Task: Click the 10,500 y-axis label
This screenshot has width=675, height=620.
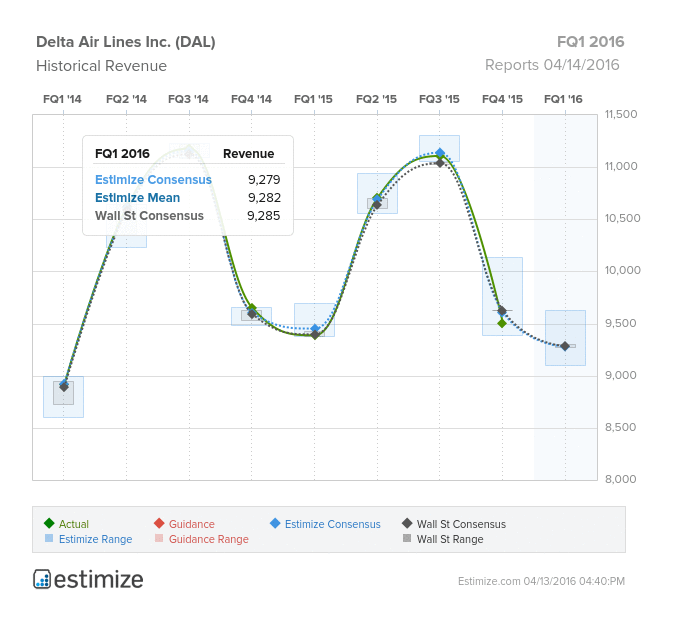Action: pyautogui.click(x=622, y=218)
